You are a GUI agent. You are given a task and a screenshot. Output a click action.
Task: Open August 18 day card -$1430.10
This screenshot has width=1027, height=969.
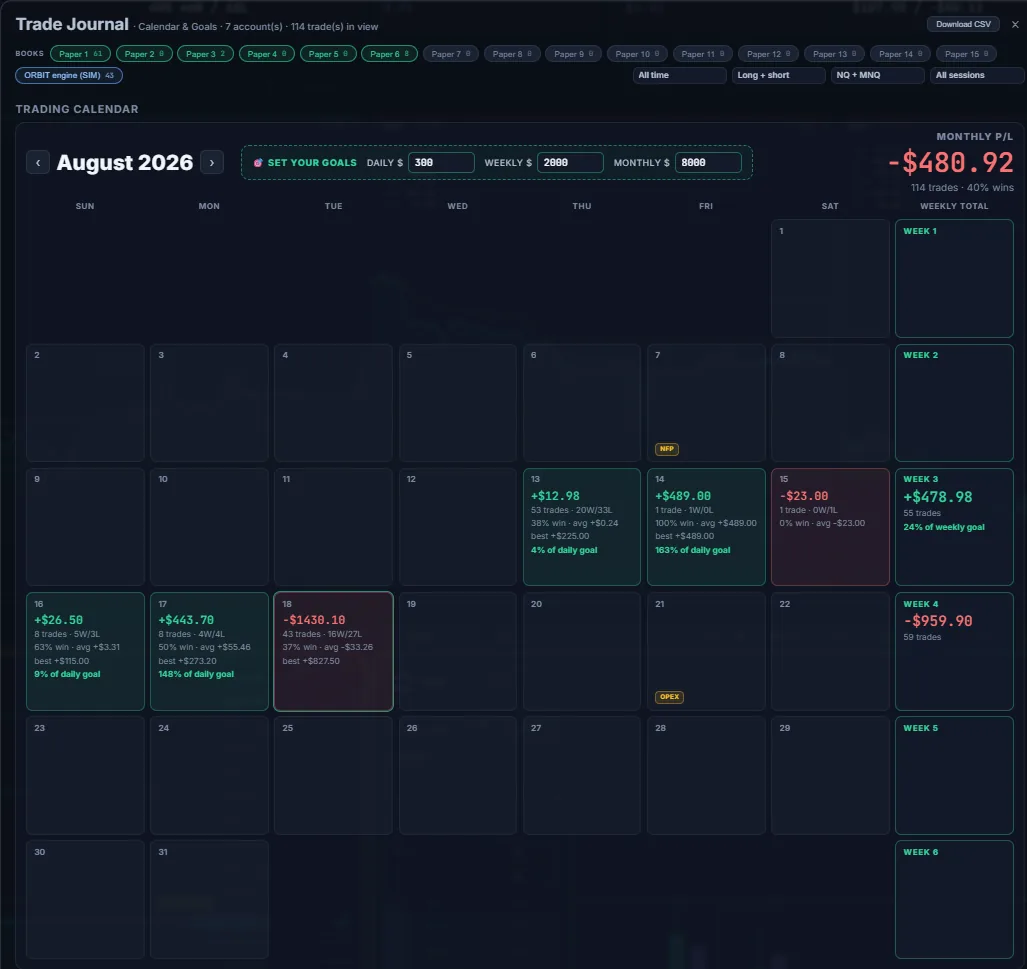[x=333, y=651]
